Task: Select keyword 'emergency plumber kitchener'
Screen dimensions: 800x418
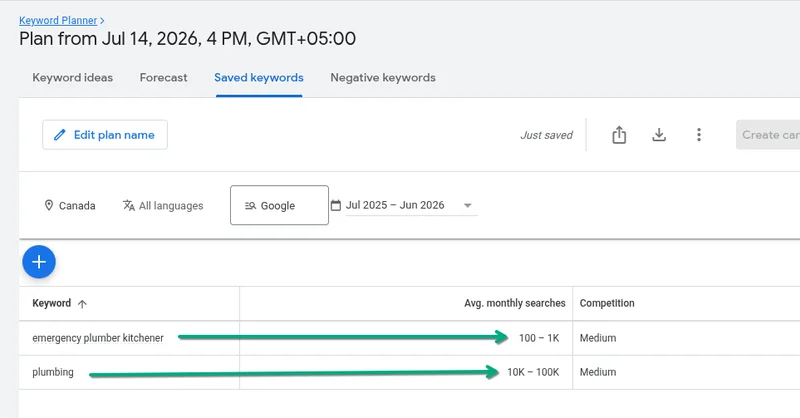Action: click(x=98, y=338)
